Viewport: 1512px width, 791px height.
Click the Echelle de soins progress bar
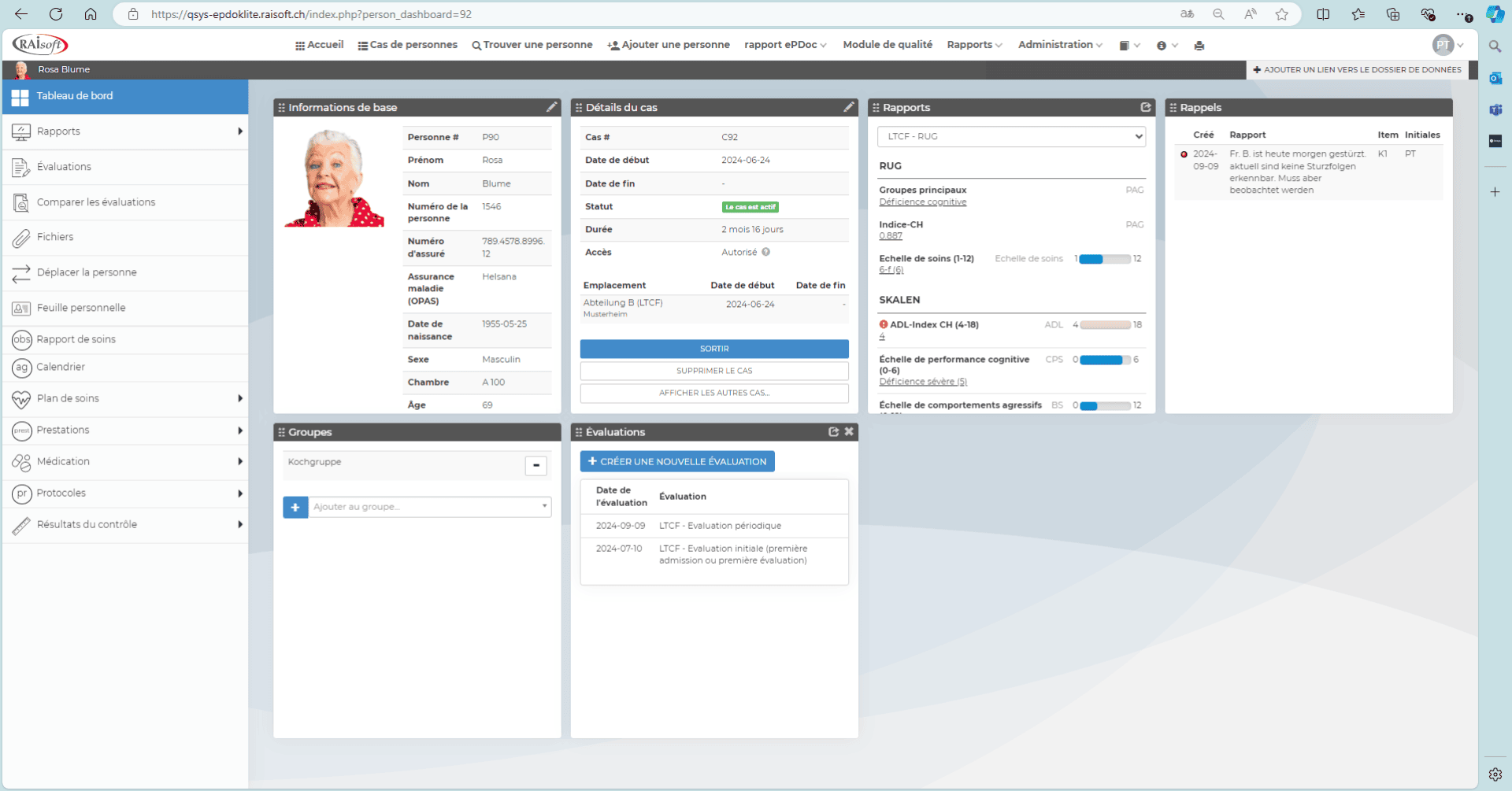(x=1104, y=259)
